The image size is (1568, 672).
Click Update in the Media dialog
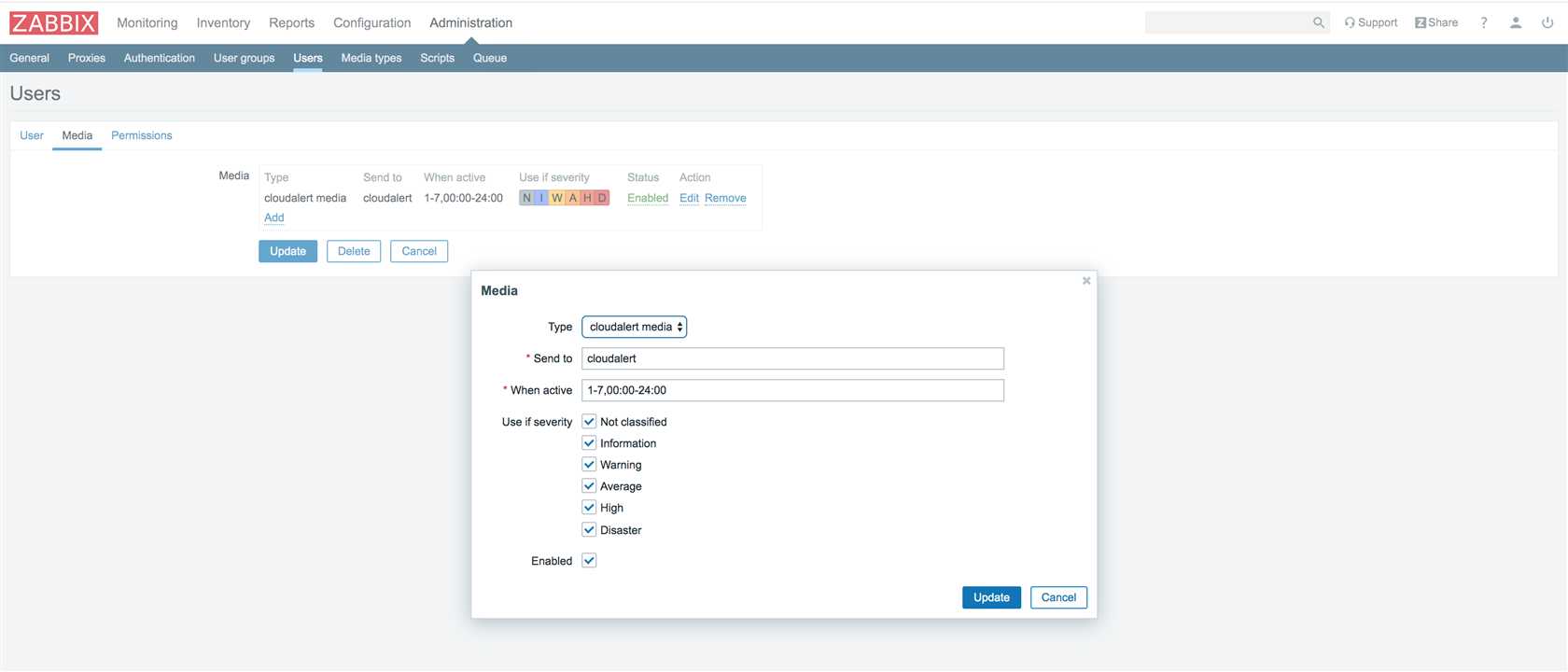[991, 597]
